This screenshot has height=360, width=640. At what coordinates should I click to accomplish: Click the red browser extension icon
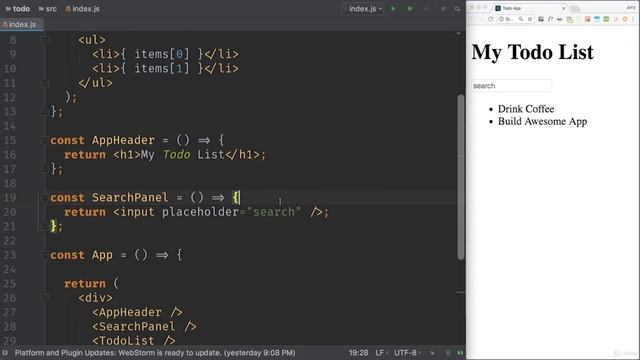click(x=588, y=19)
